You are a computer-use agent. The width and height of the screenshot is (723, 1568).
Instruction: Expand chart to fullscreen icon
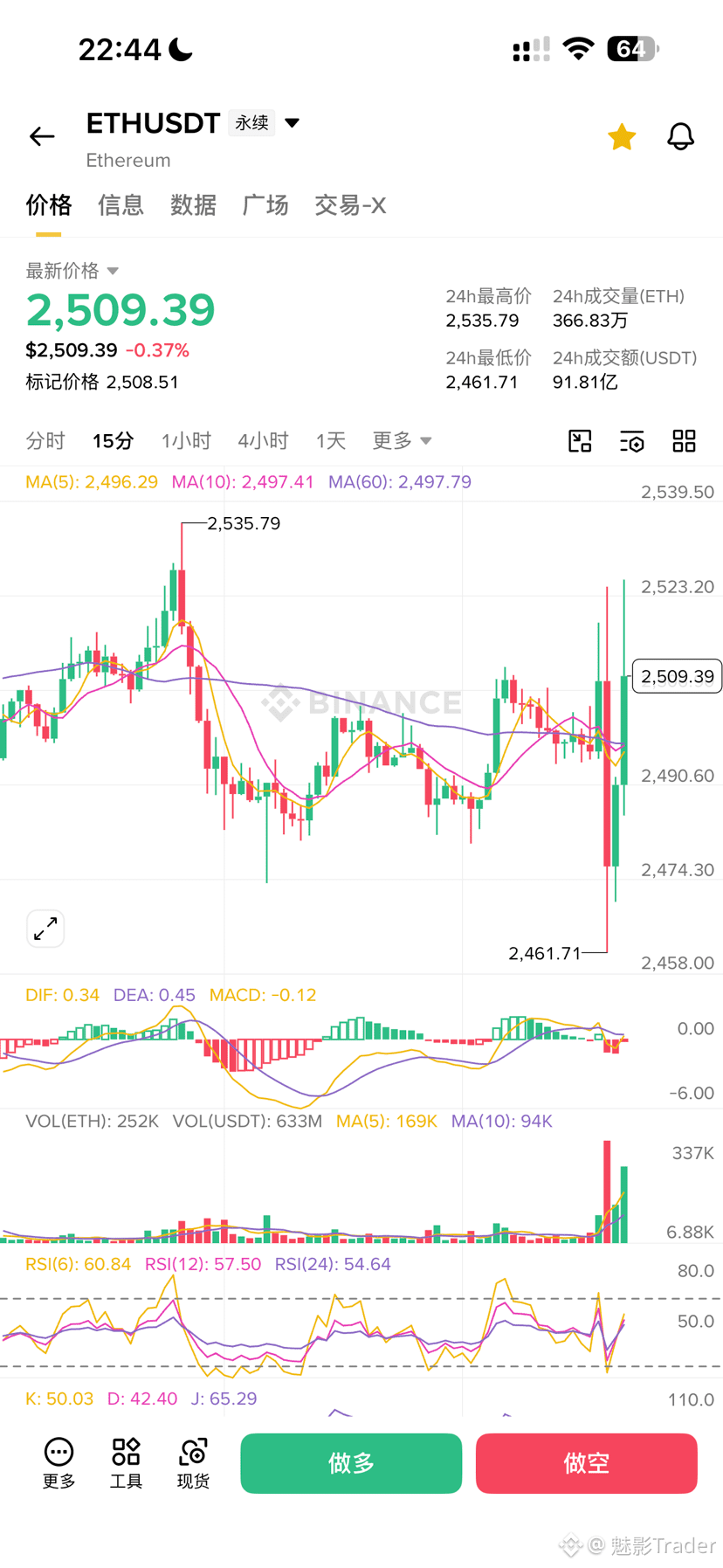point(45,929)
